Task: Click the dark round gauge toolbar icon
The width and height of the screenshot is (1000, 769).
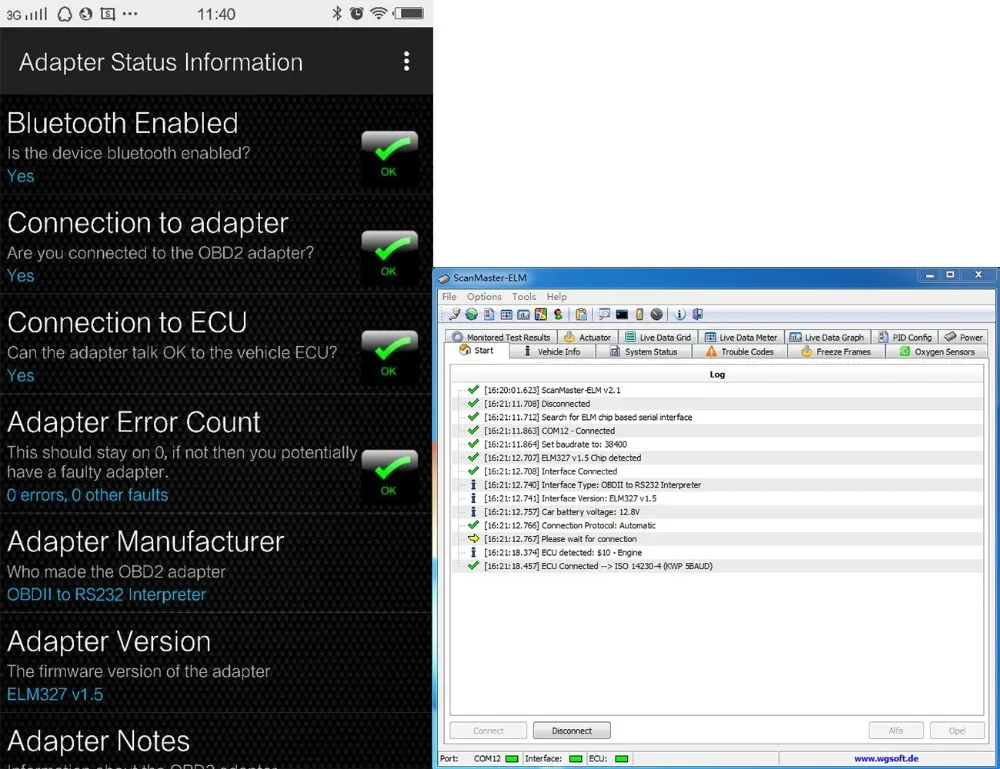Action: click(656, 314)
